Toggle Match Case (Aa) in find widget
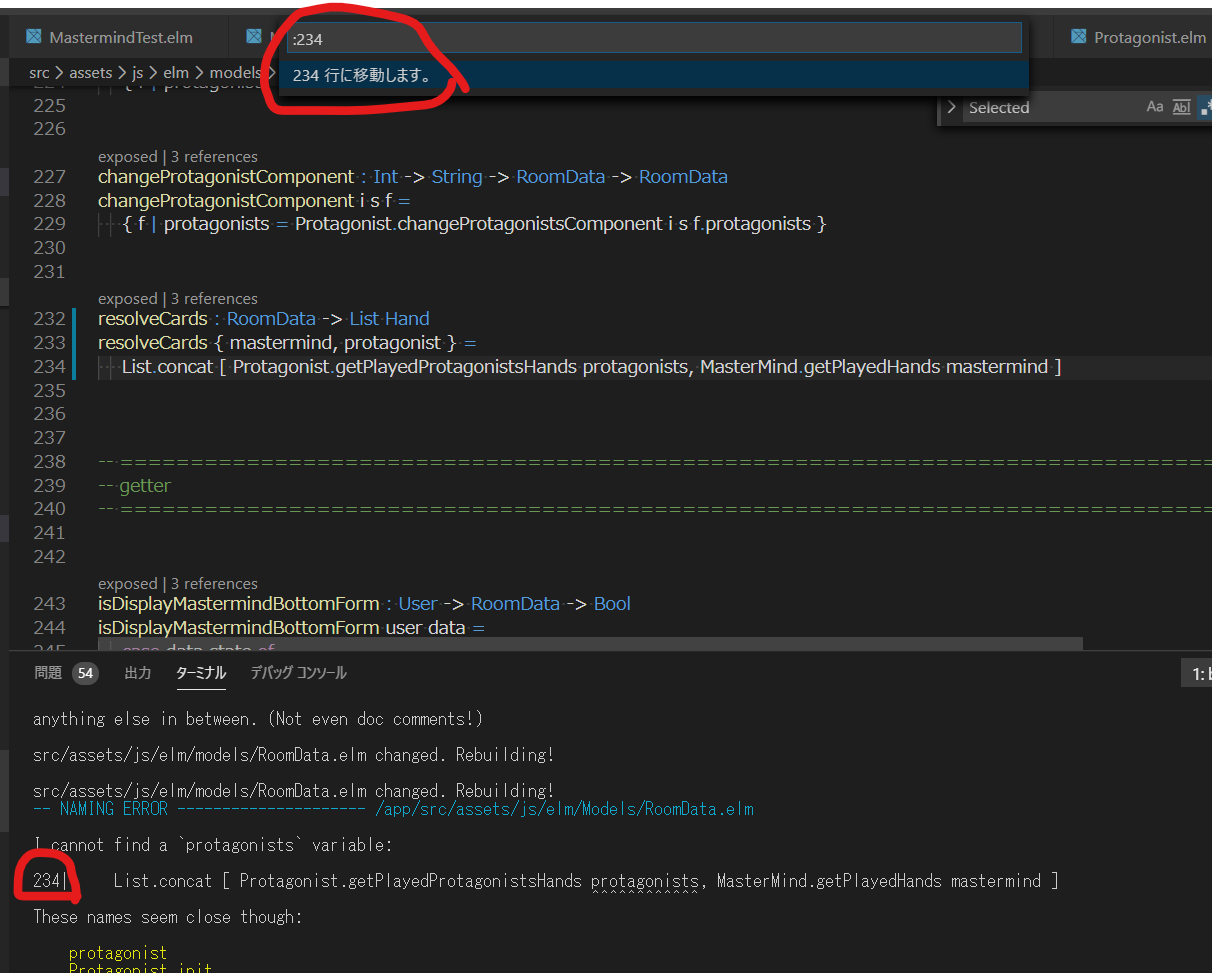 (1155, 107)
